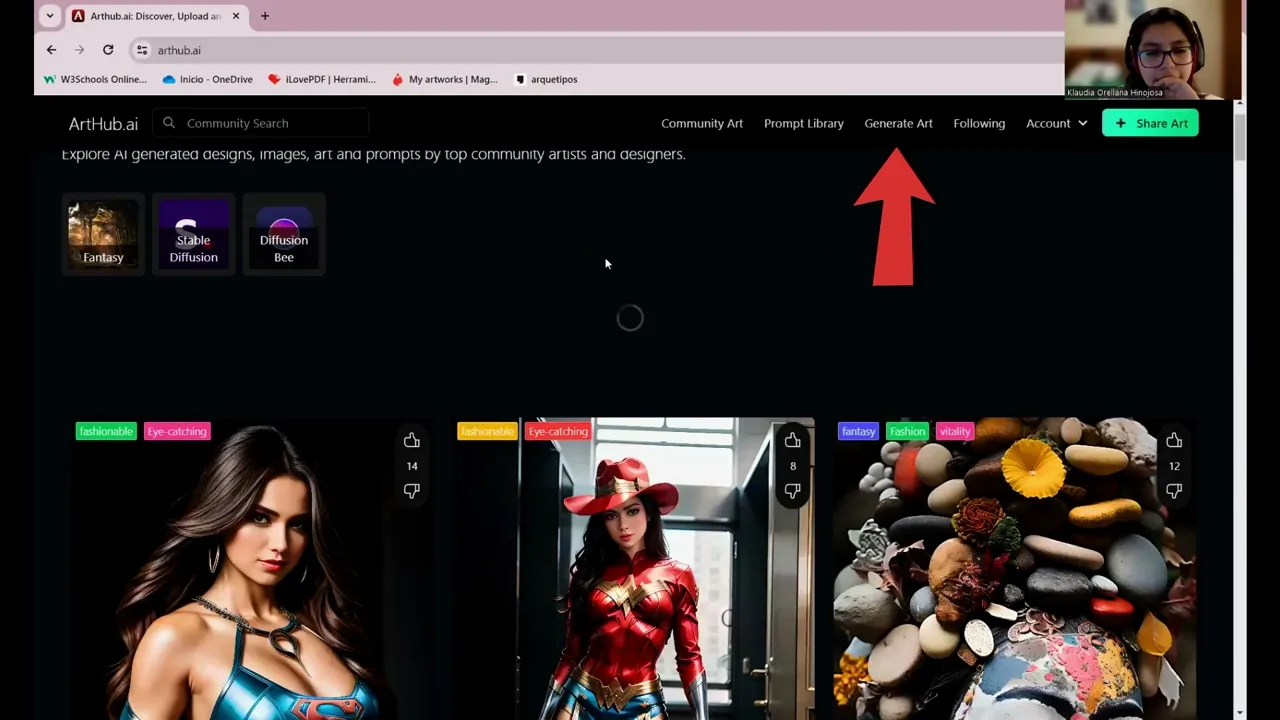Click Klaudia Orellana Hinojosa webcam overlay
Viewport: 1280px width, 720px height.
coord(1153,50)
